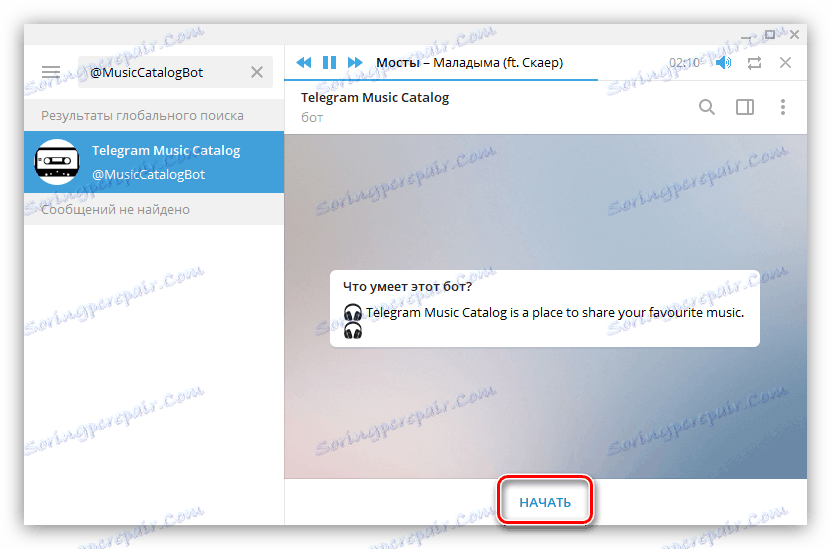831x549 pixels.
Task: Minimize the Telegram window
Action: [x=746, y=36]
